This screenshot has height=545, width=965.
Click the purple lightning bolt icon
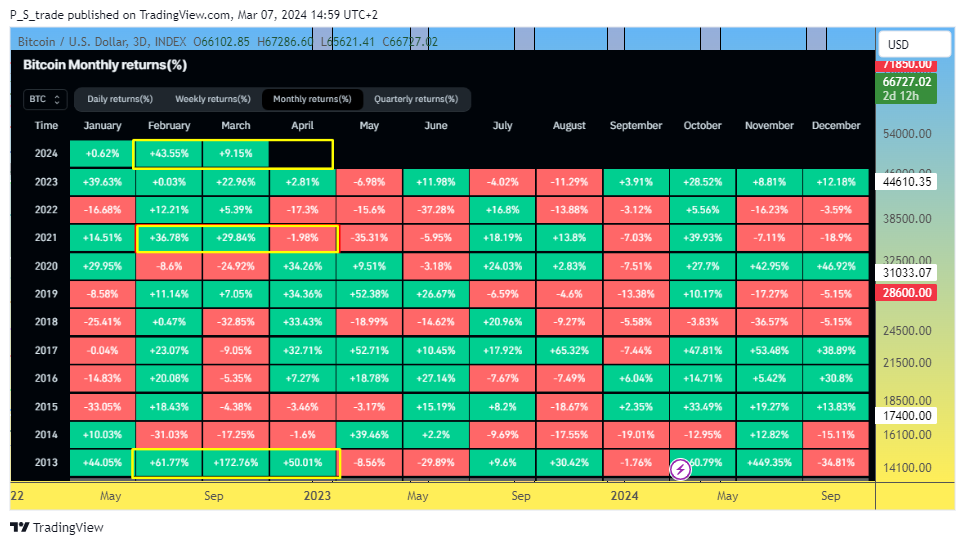pos(680,470)
